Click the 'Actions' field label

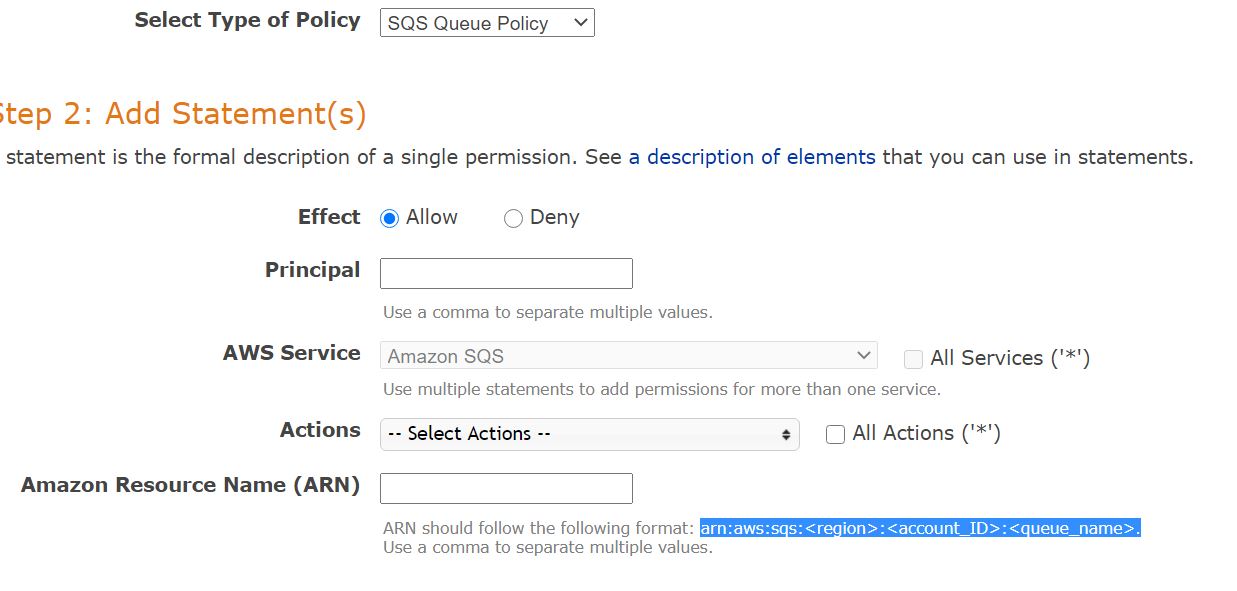(320, 430)
